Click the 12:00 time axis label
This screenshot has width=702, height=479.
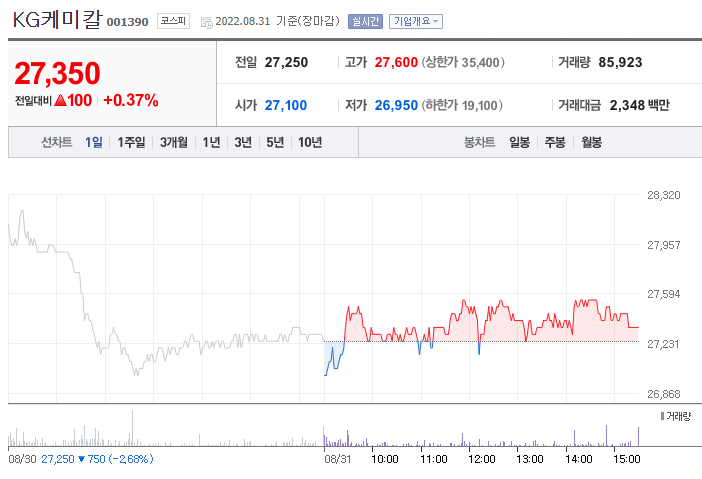pos(482,459)
